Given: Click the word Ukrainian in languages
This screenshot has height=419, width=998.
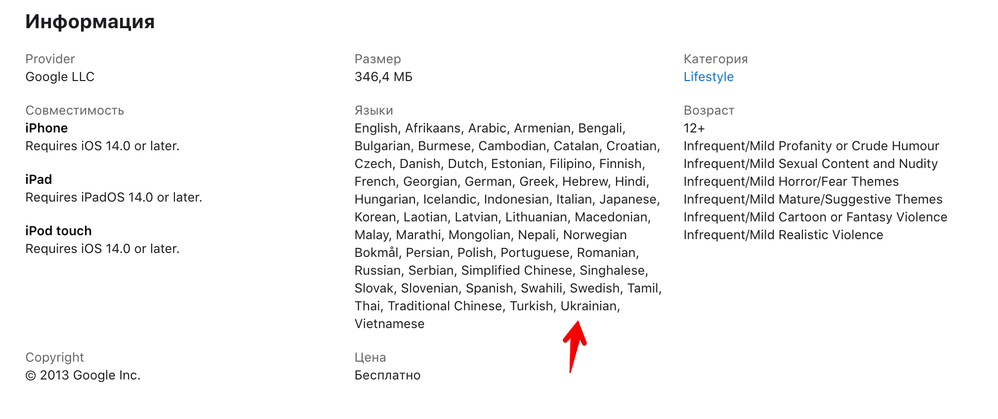Looking at the screenshot, I should [589, 306].
